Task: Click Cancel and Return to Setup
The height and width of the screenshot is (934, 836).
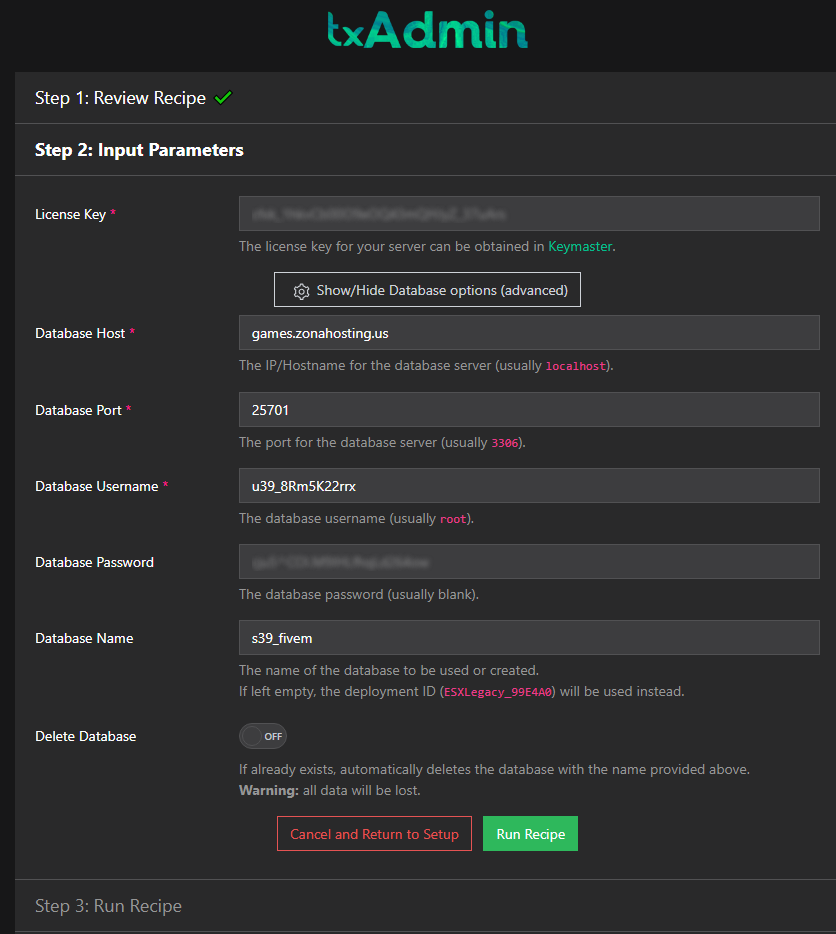Action: (x=374, y=834)
